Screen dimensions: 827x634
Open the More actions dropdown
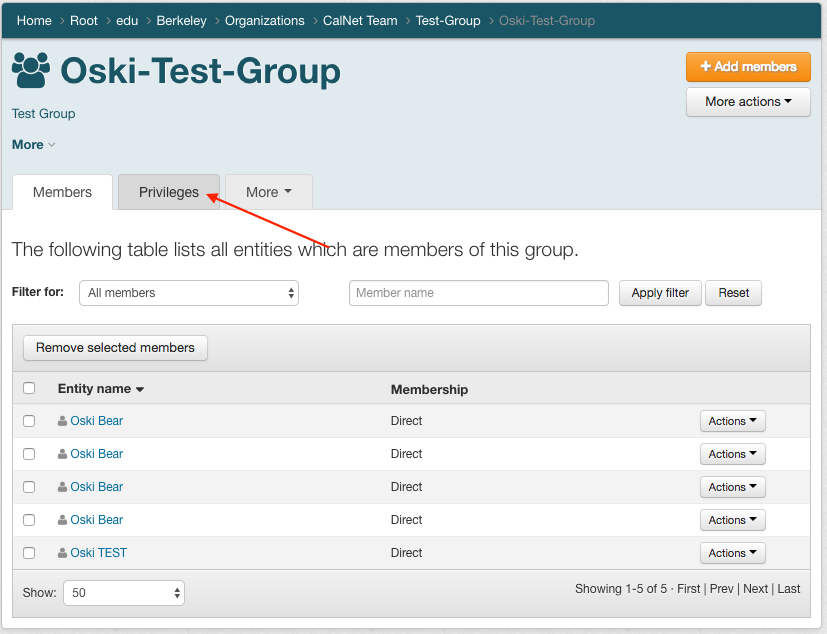coord(748,101)
